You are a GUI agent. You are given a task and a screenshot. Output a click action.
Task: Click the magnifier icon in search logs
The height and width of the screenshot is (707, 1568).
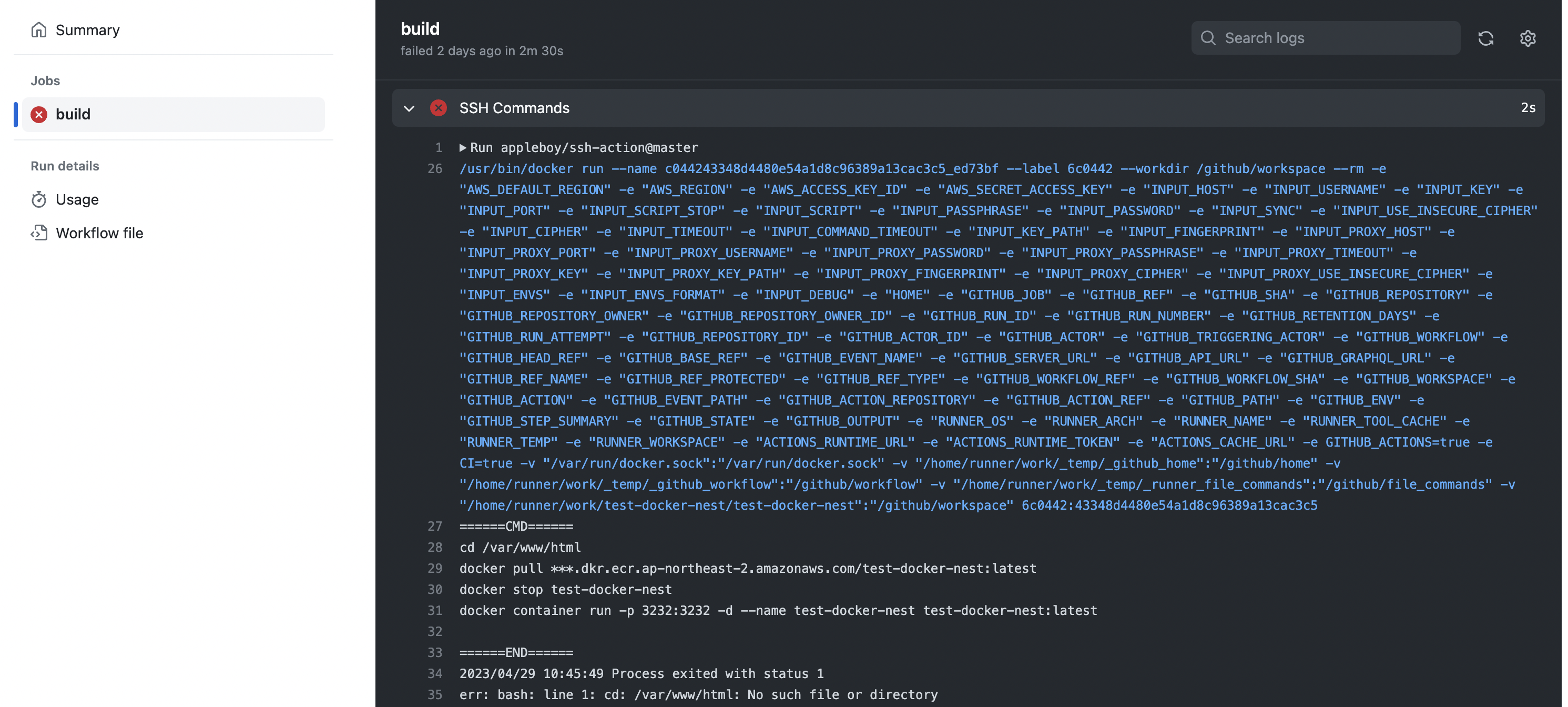pyautogui.click(x=1208, y=38)
